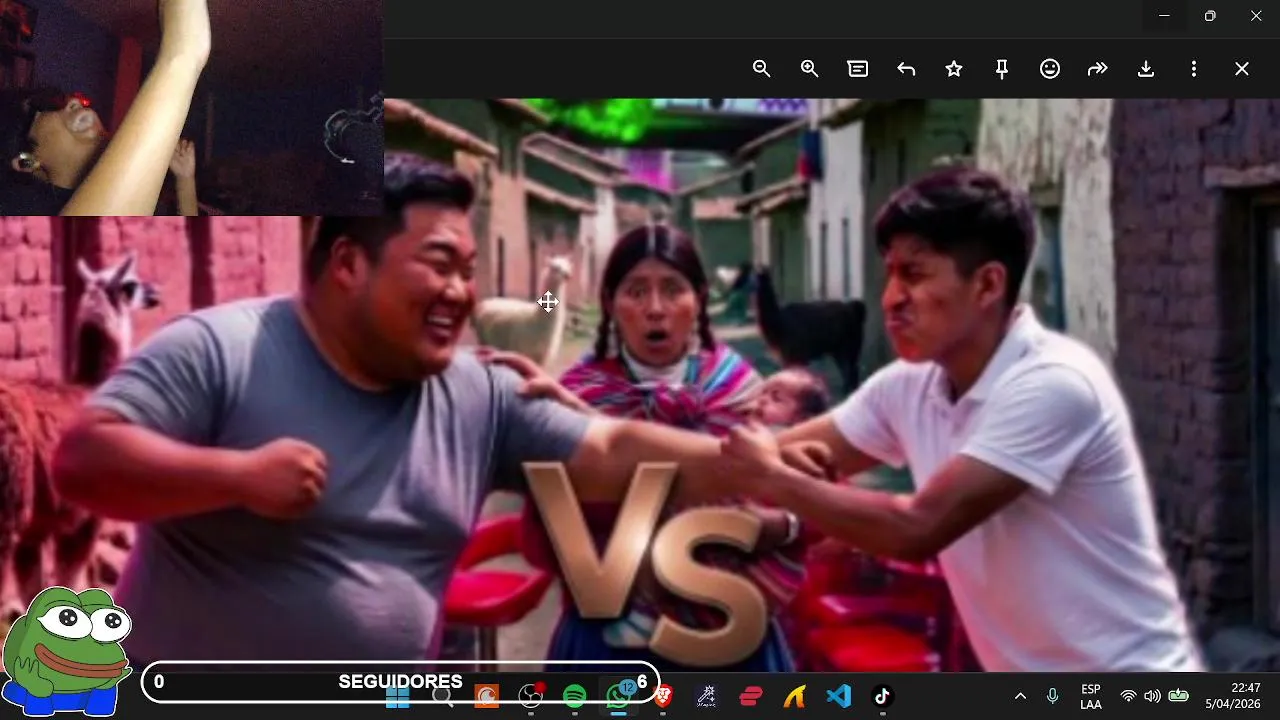The image size is (1280, 720).
Task: Open the red stacked-bars taskbar app
Action: point(751,697)
